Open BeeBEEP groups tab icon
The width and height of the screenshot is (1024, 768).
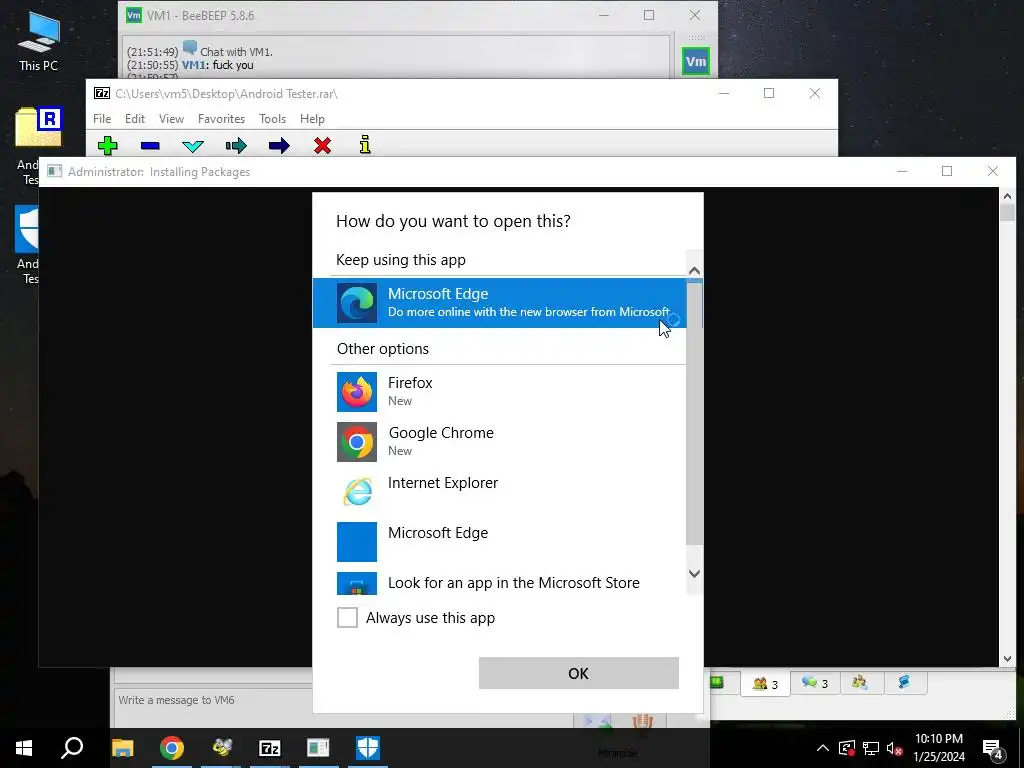pyautogui.click(x=860, y=682)
